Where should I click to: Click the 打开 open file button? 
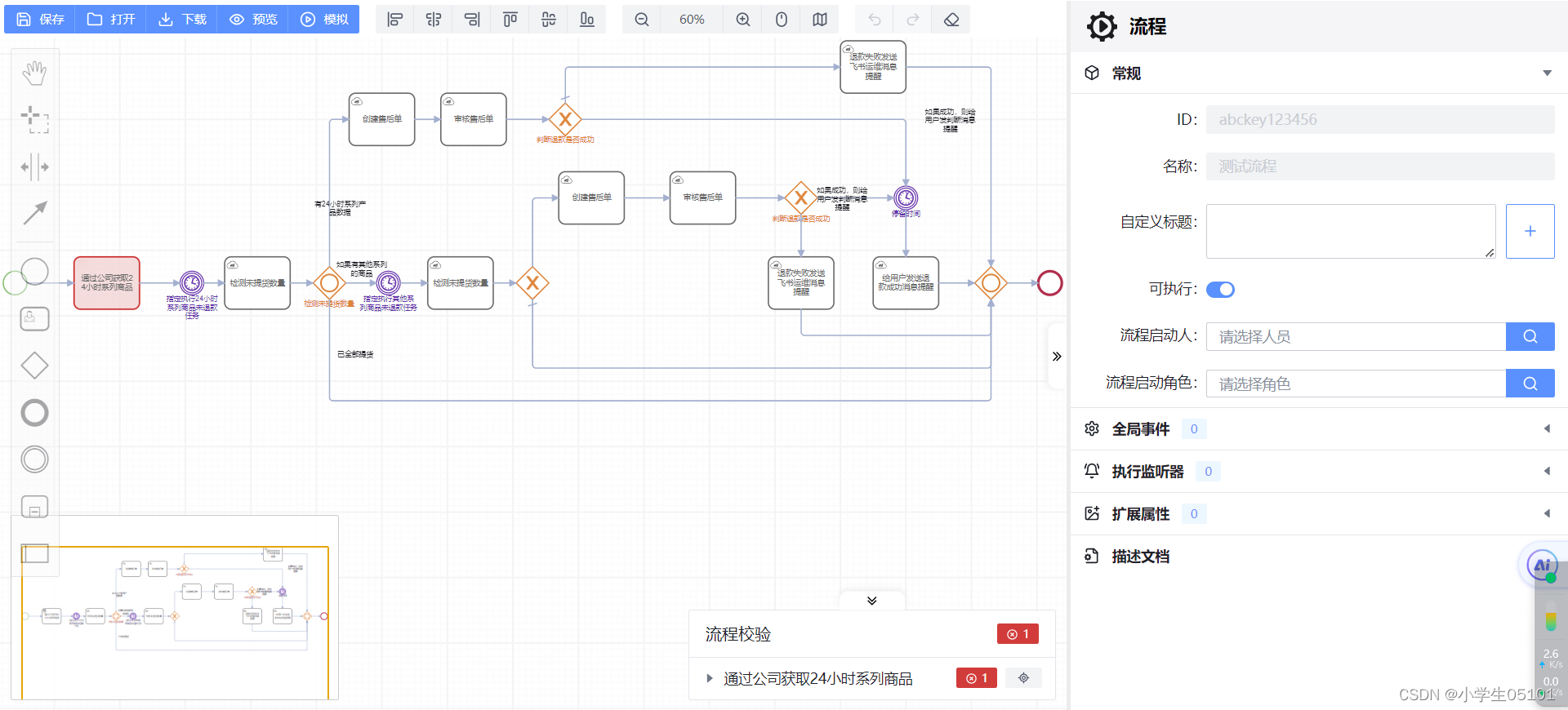(x=111, y=19)
